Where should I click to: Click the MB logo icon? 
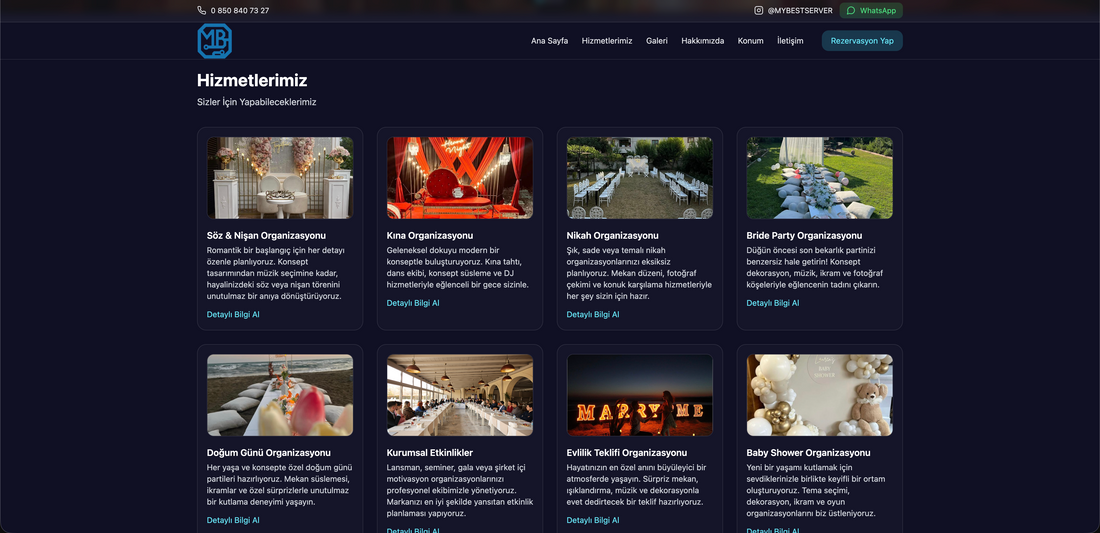(214, 41)
